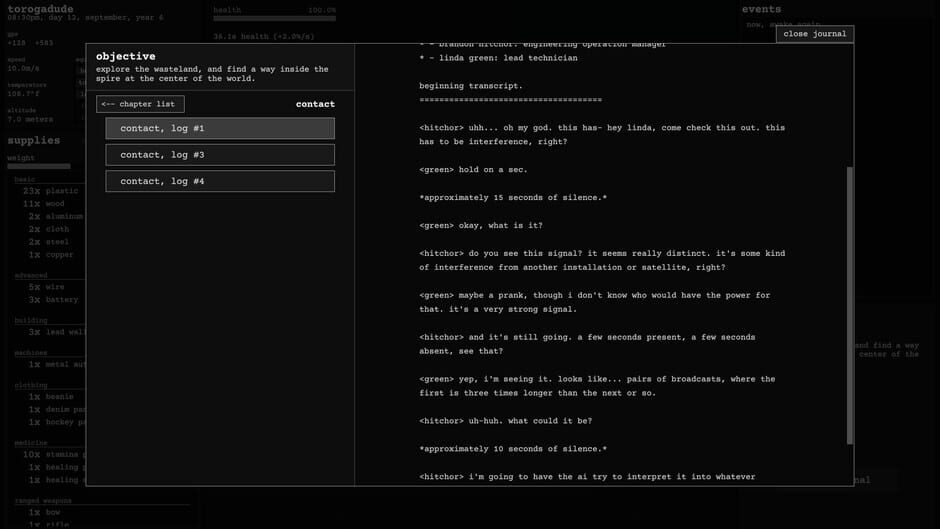Image resolution: width=940 pixels, height=529 pixels.
Task: Click '*approximately 10 seconds of silence.*' line
Action: (x=513, y=449)
